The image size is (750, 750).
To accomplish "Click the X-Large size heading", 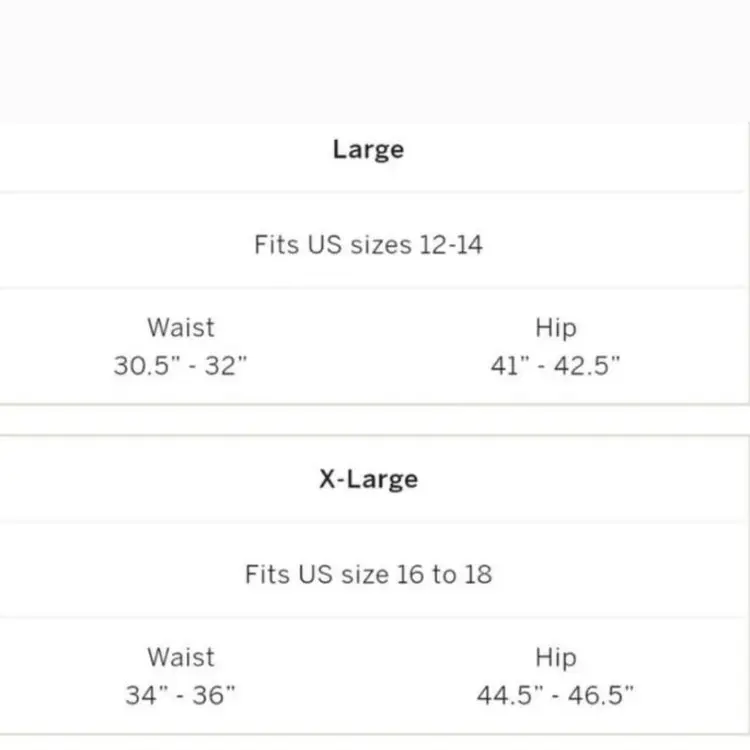I will point(368,479).
